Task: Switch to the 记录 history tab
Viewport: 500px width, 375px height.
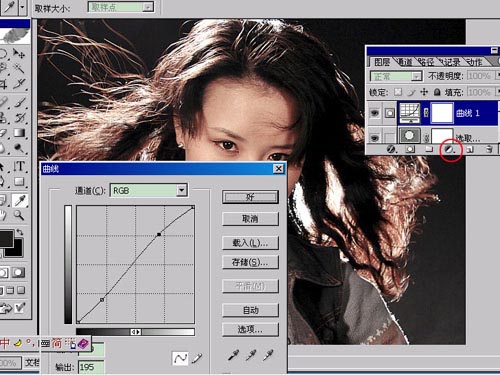Action: click(450, 62)
